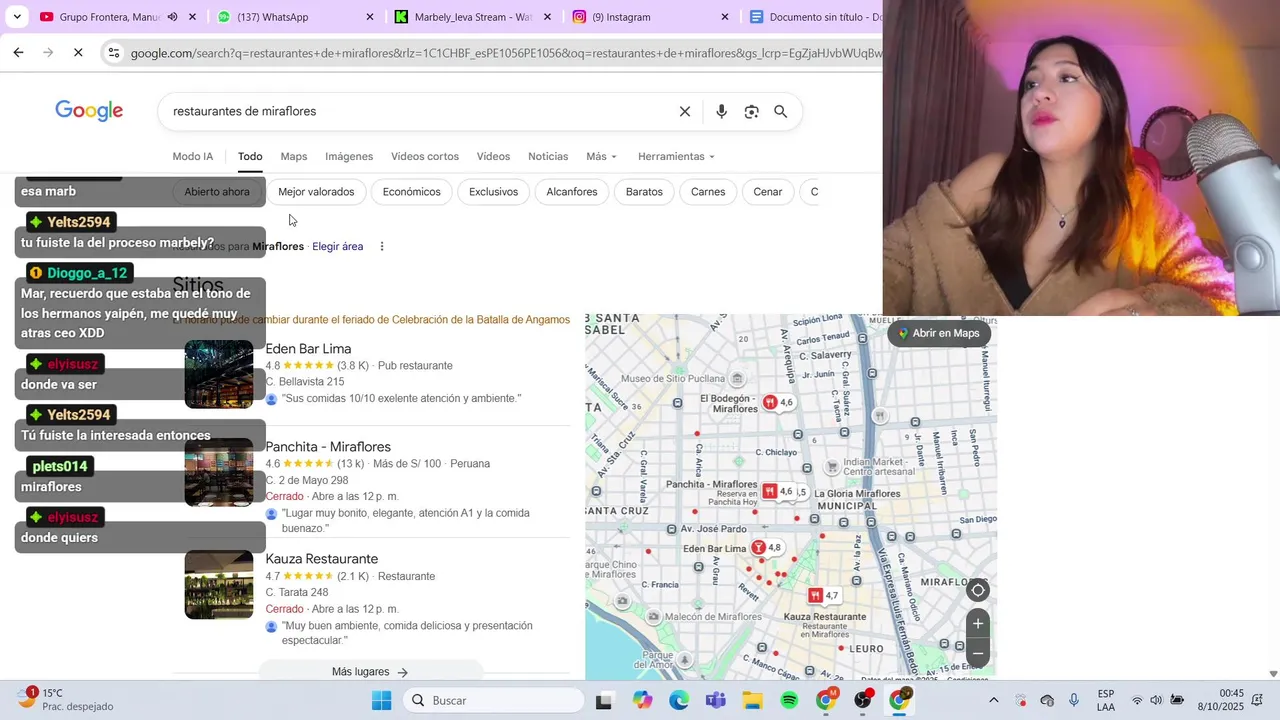Close the WhatsApp tab
This screenshot has width=1280, height=720.
tap(370, 17)
